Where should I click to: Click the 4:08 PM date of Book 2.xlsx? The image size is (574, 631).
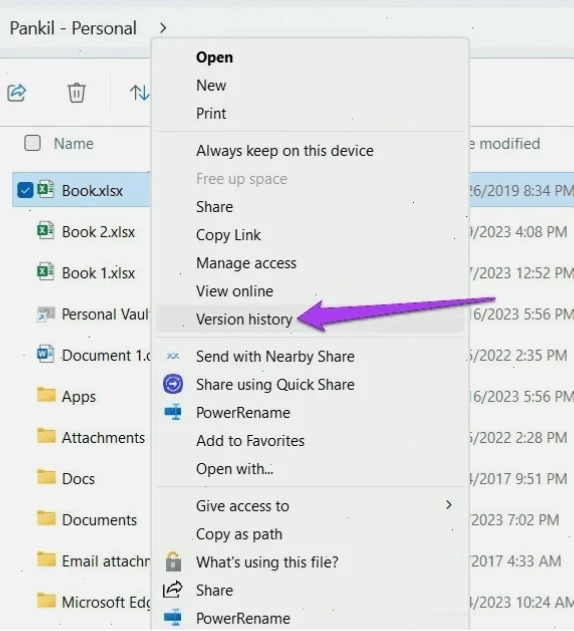[x=518, y=232]
